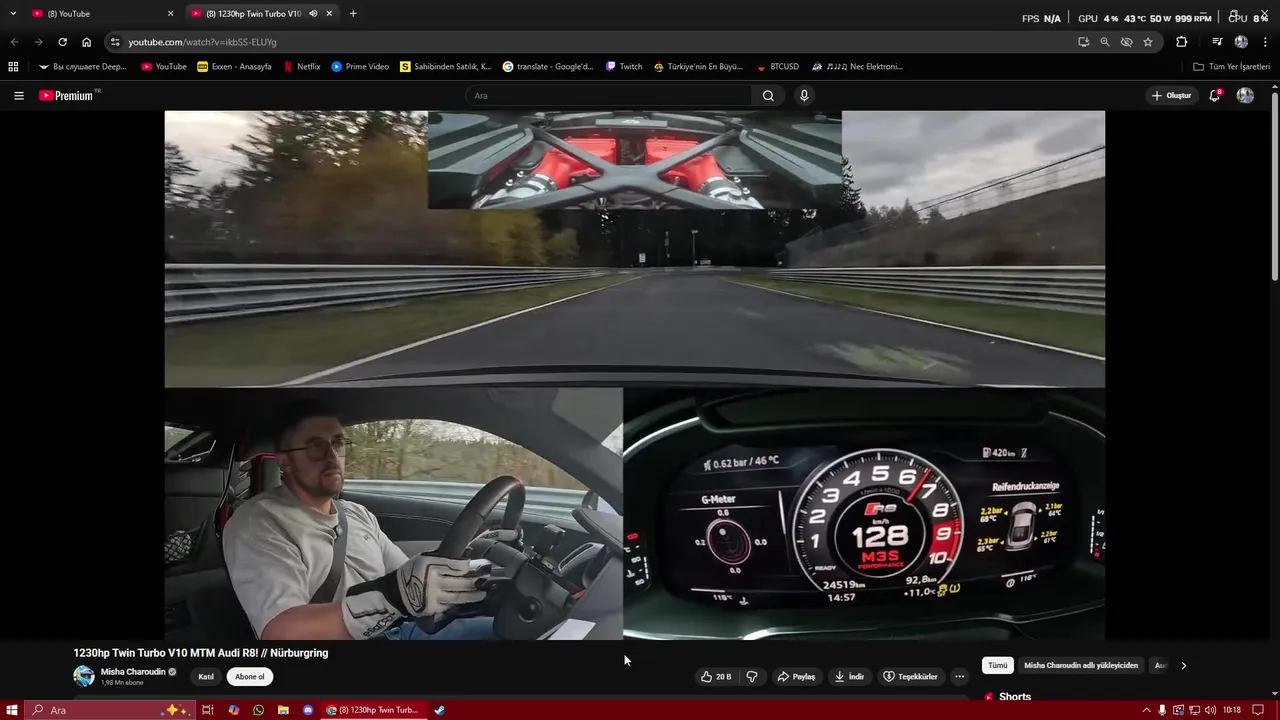Screen dimensions: 1280x720
Task: Open volume control in system tray
Action: click(x=1211, y=710)
